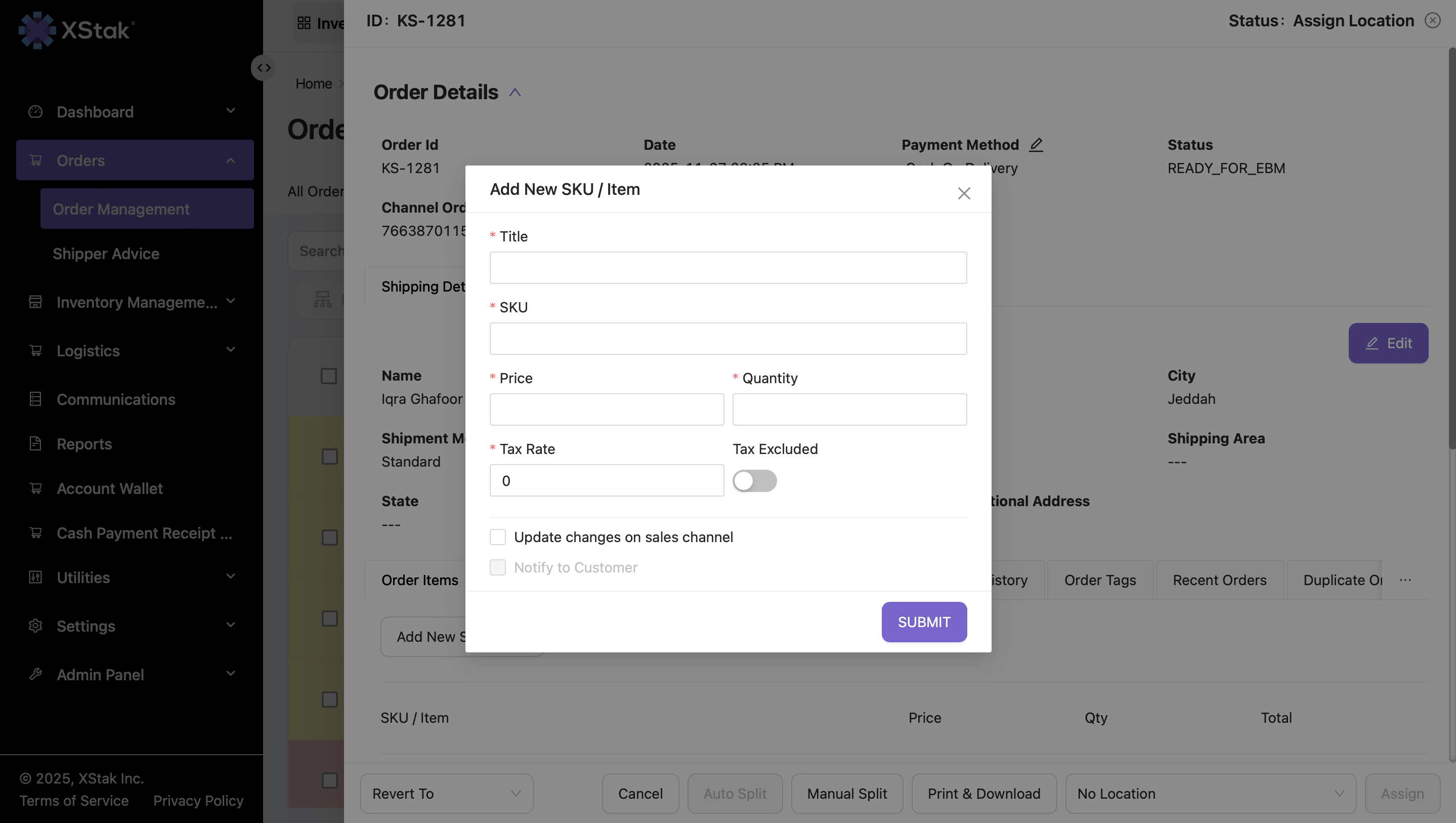The image size is (1456, 823).
Task: Open Order Management in sidebar
Action: [x=147, y=209]
